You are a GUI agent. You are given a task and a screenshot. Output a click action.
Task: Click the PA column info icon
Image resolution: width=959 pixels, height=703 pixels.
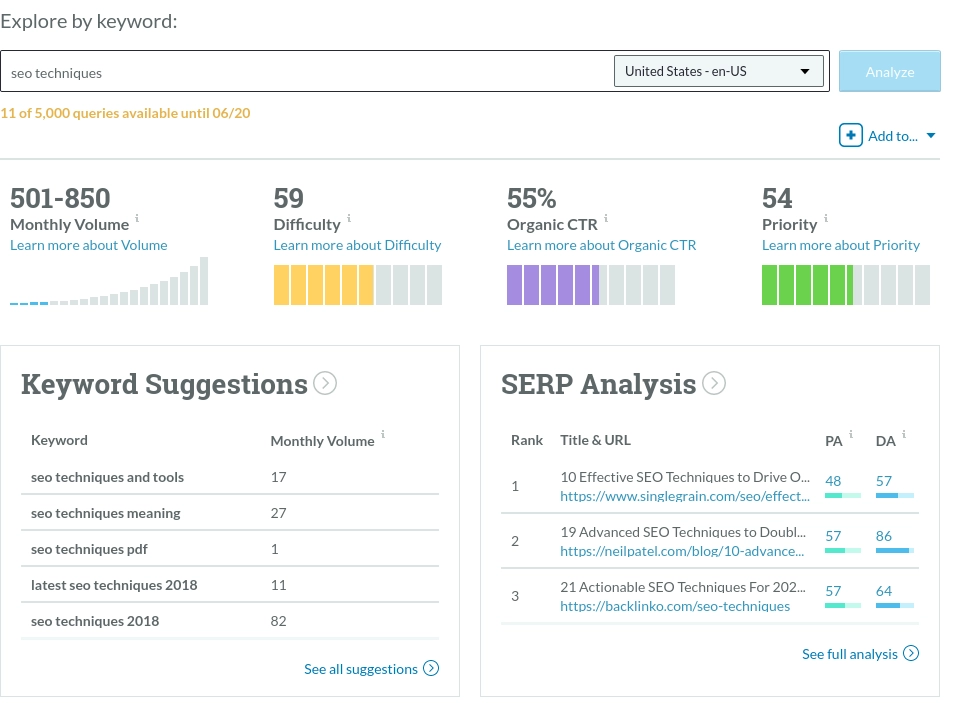[851, 434]
